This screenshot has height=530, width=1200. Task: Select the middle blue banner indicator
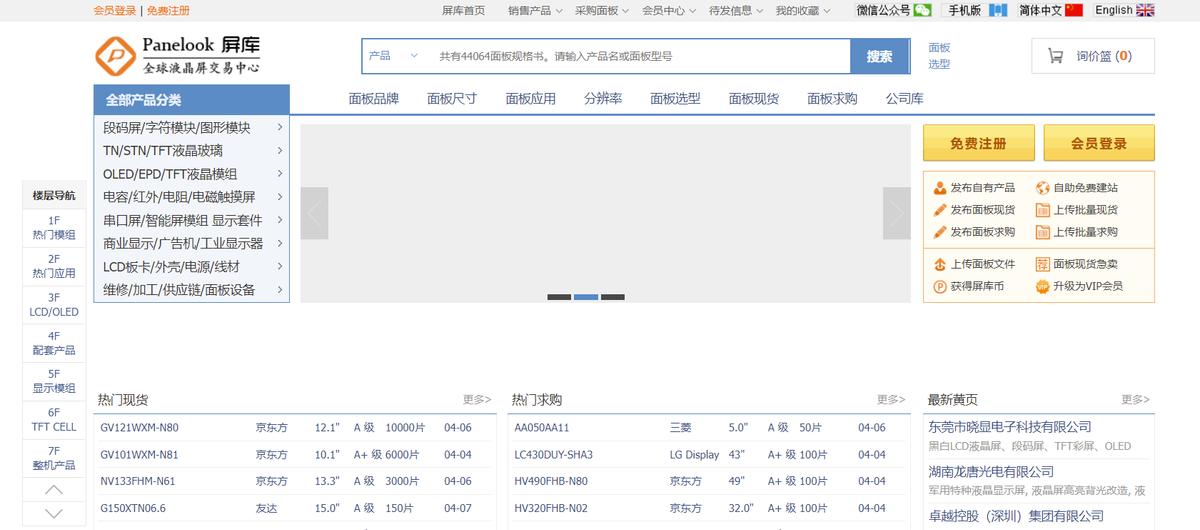586,297
